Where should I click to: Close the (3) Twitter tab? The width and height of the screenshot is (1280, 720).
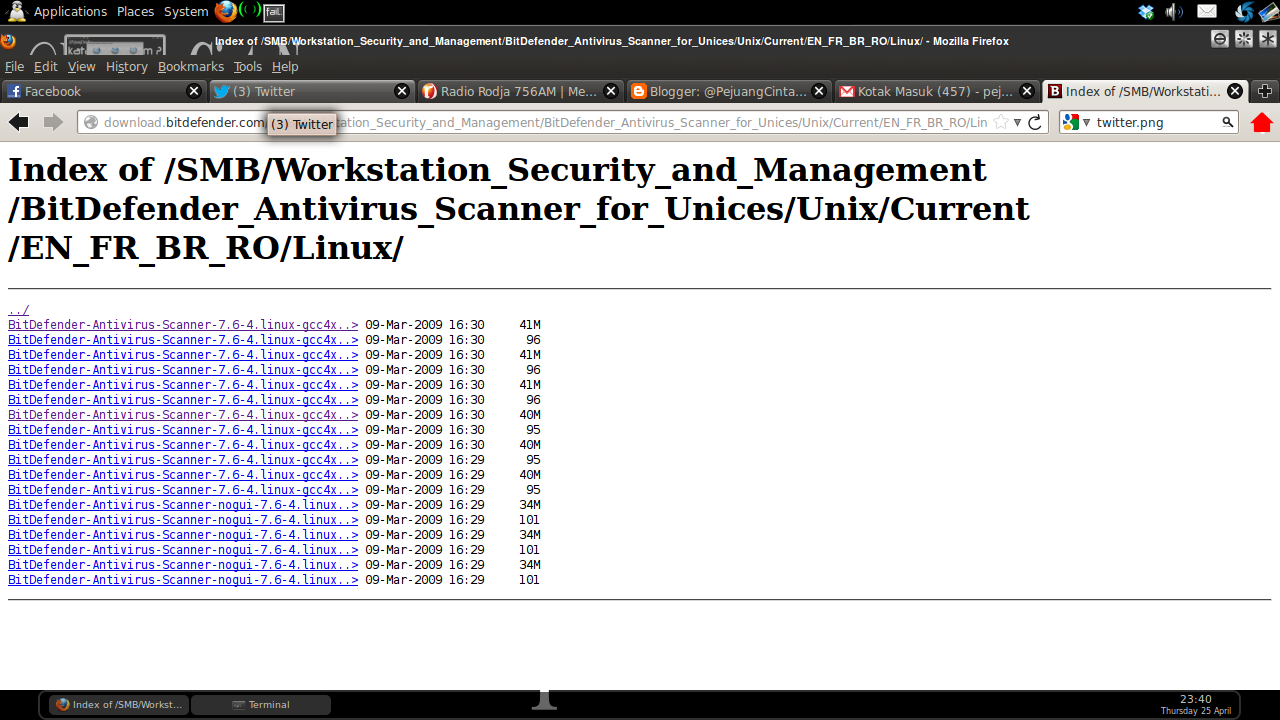(x=402, y=91)
